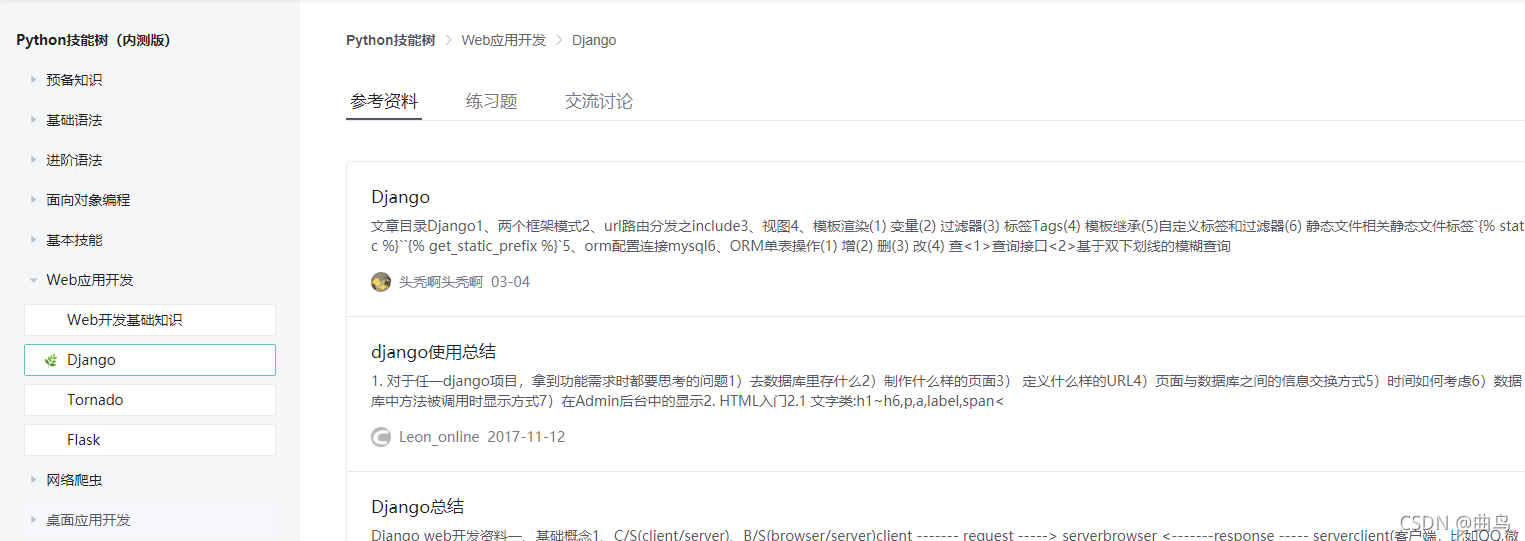Viewport: 1525px width, 541px height.
Task: Open Leon_online author avatar icon
Action: 381,437
